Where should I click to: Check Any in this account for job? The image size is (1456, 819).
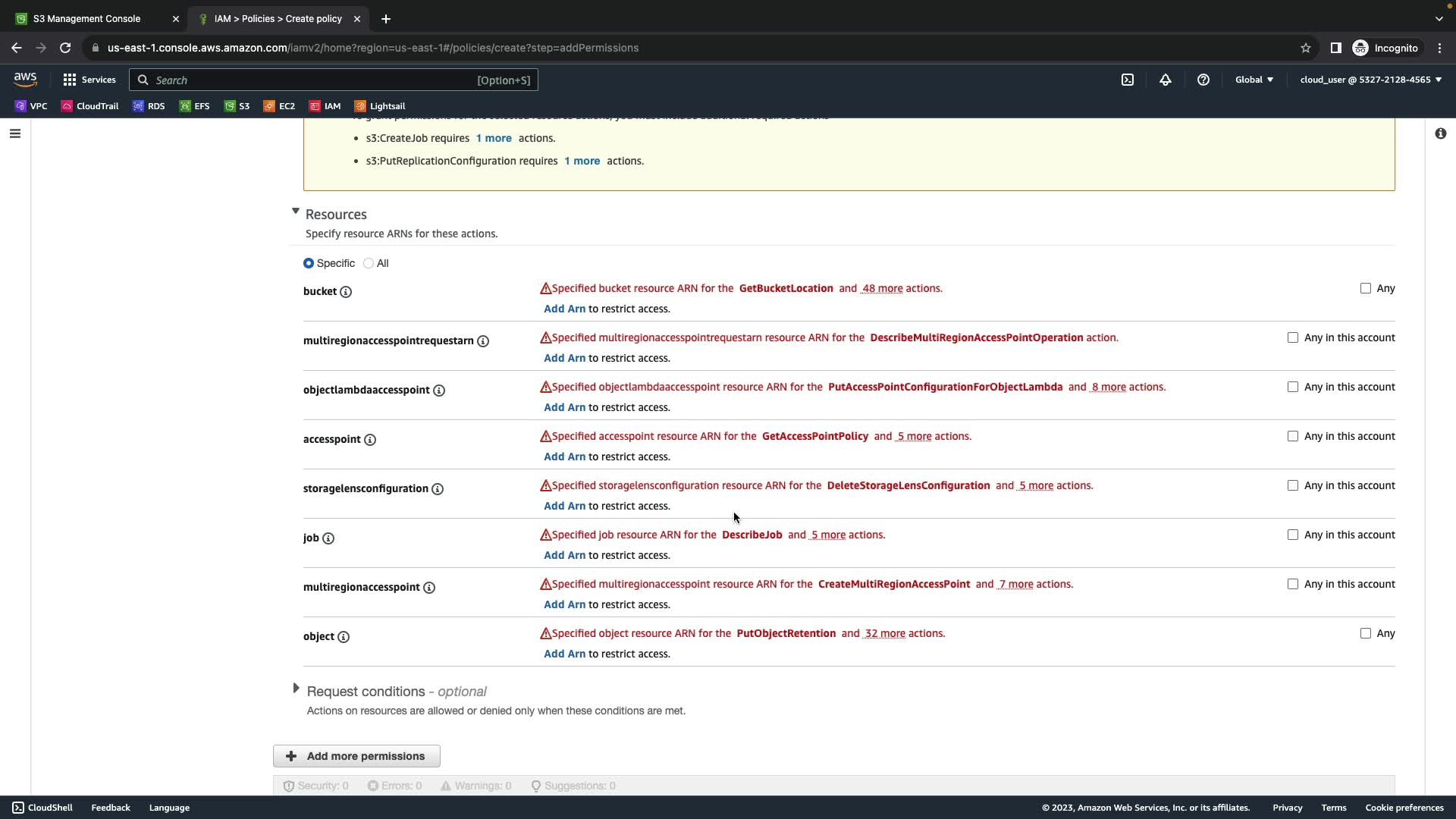pyautogui.click(x=1293, y=535)
